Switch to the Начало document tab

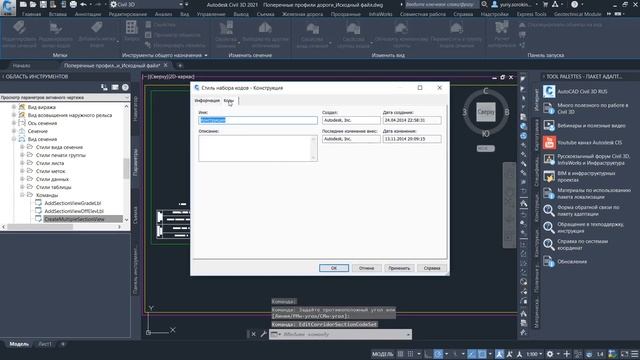21,65
